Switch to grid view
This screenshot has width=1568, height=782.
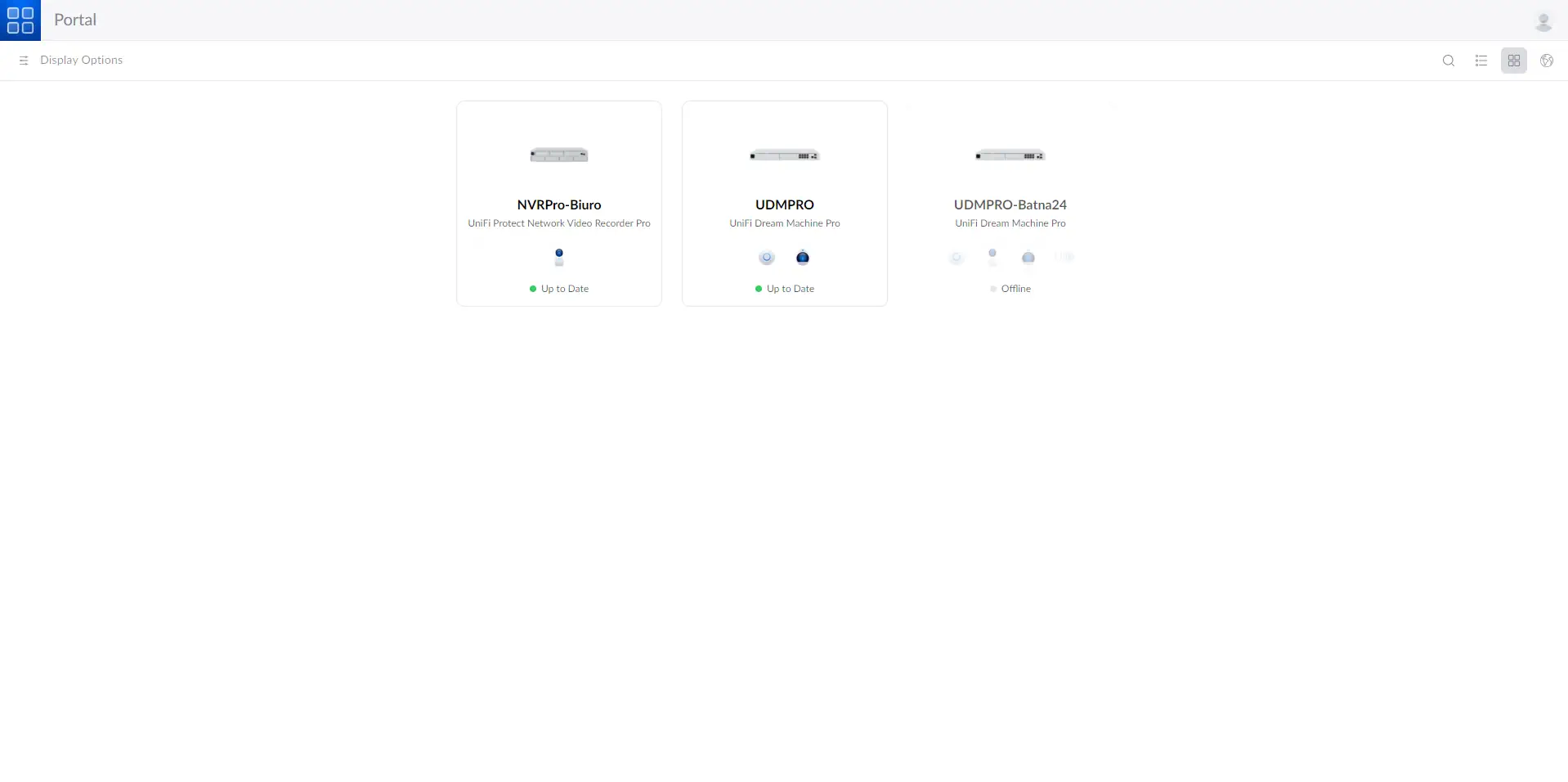click(1513, 60)
